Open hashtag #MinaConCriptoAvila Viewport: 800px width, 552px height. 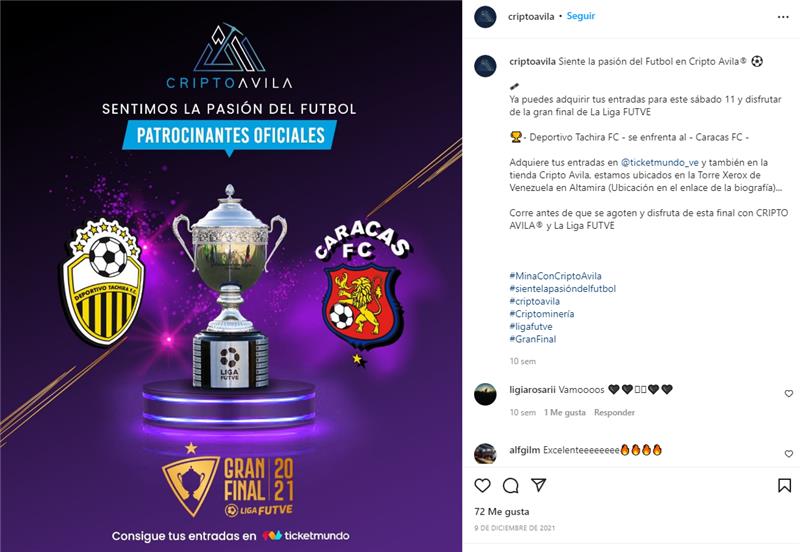coord(555,276)
